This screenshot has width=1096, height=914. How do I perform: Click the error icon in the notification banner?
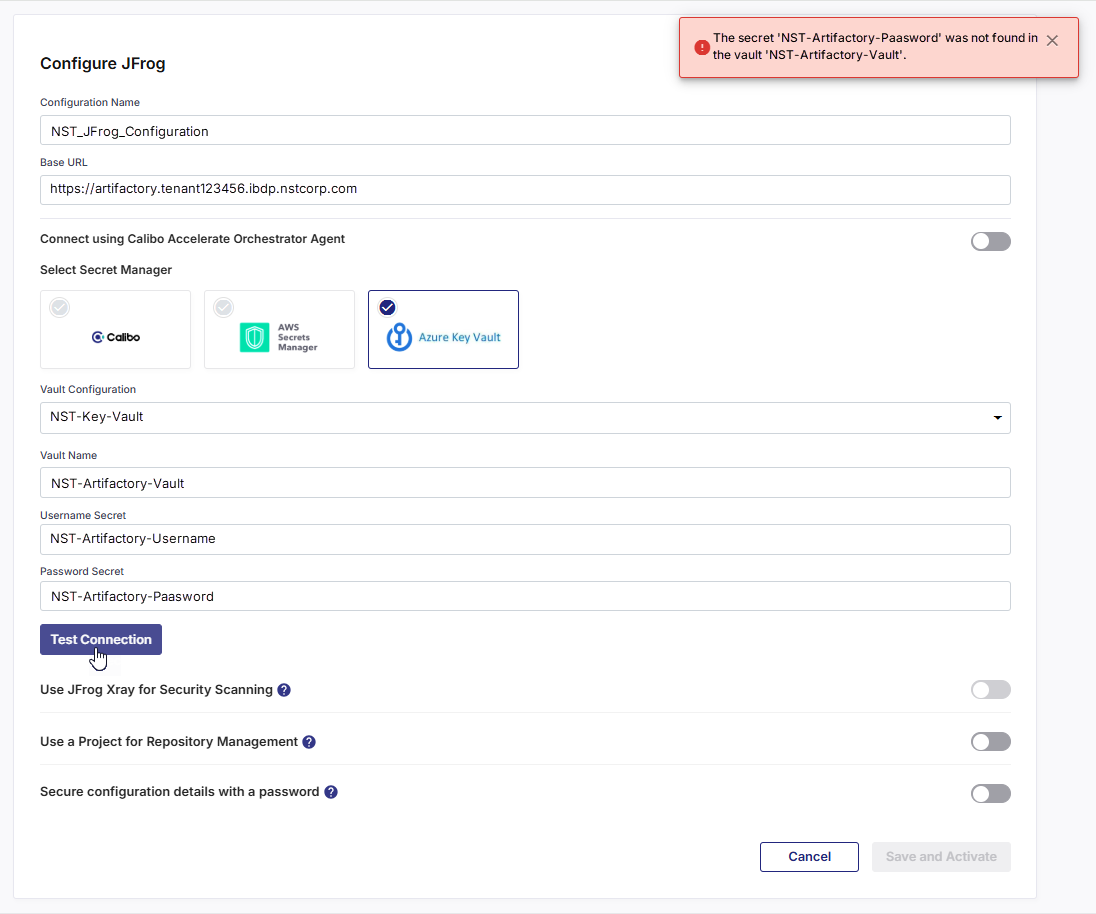(x=701, y=47)
